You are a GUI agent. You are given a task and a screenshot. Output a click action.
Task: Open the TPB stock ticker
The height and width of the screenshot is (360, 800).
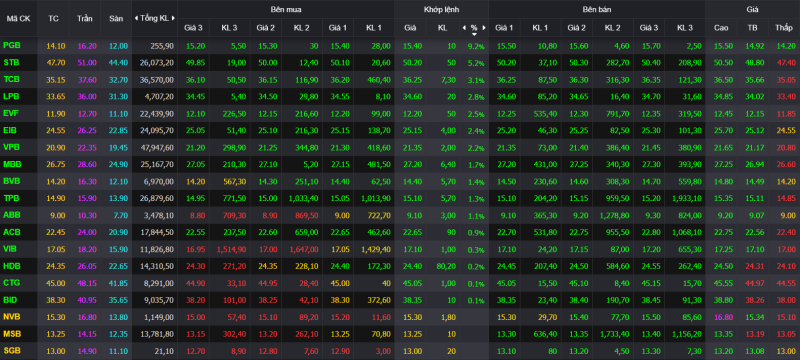[11, 198]
